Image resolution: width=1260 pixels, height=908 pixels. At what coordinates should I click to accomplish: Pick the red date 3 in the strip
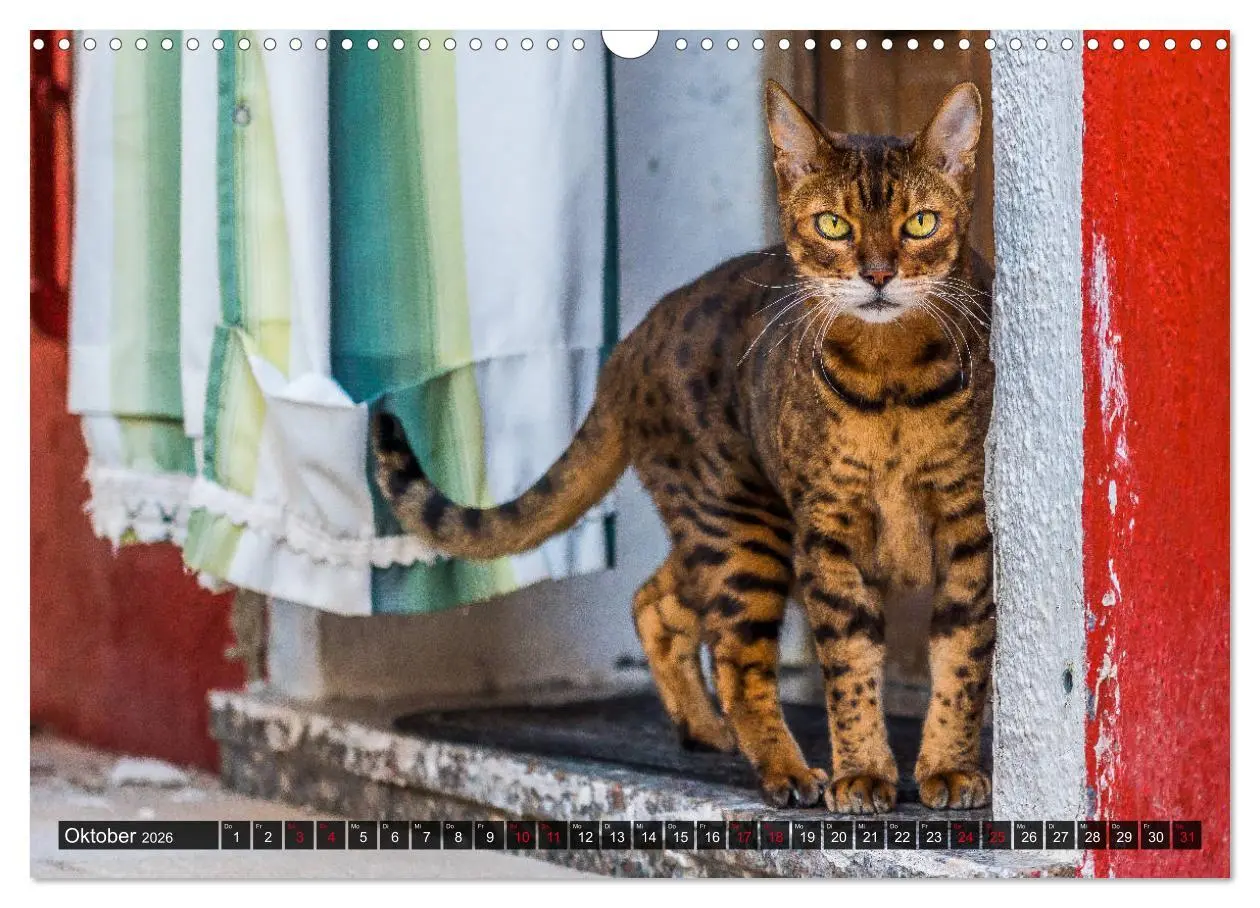point(299,836)
